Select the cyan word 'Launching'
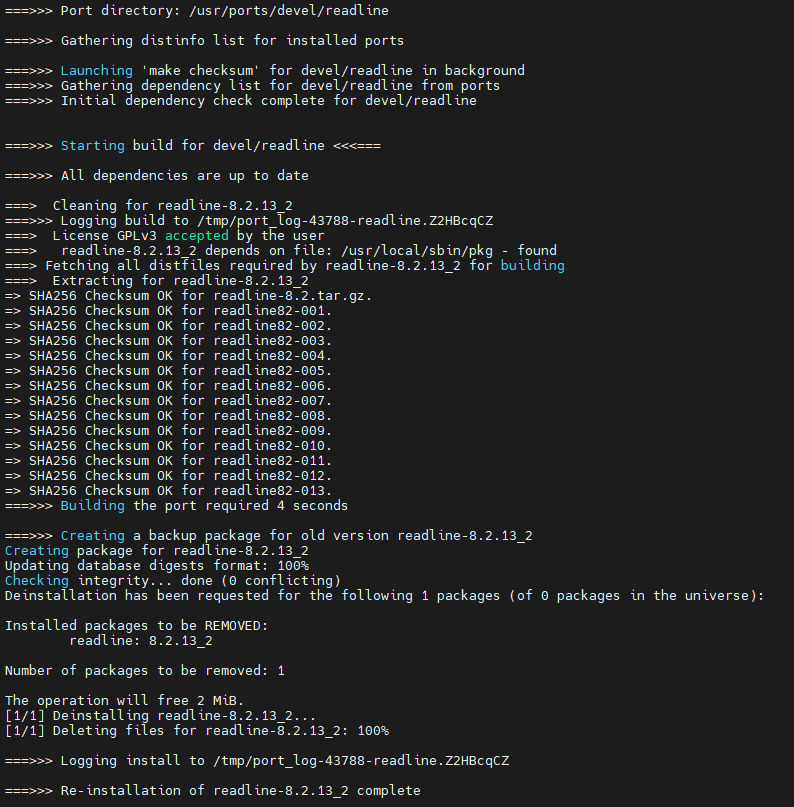This screenshot has height=807, width=794. pos(96,71)
